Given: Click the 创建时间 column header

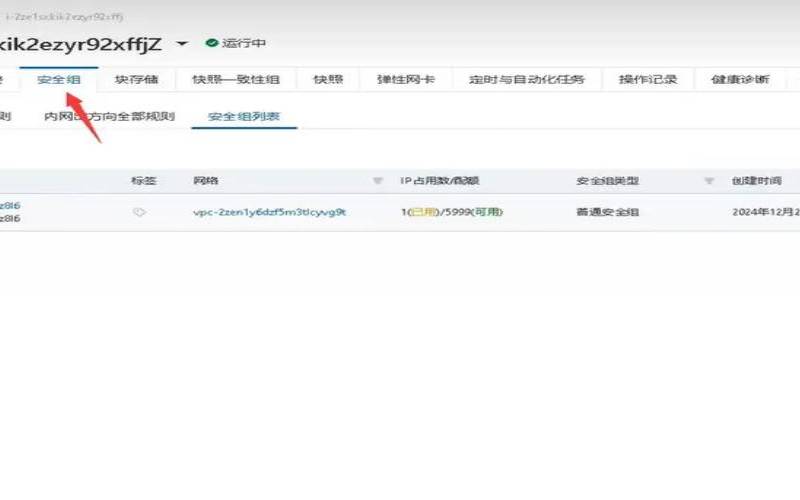Looking at the screenshot, I should click(x=757, y=181).
